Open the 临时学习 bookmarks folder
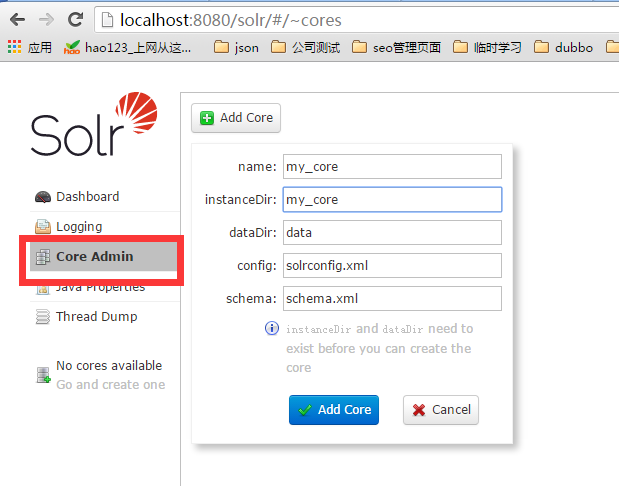 (487, 47)
